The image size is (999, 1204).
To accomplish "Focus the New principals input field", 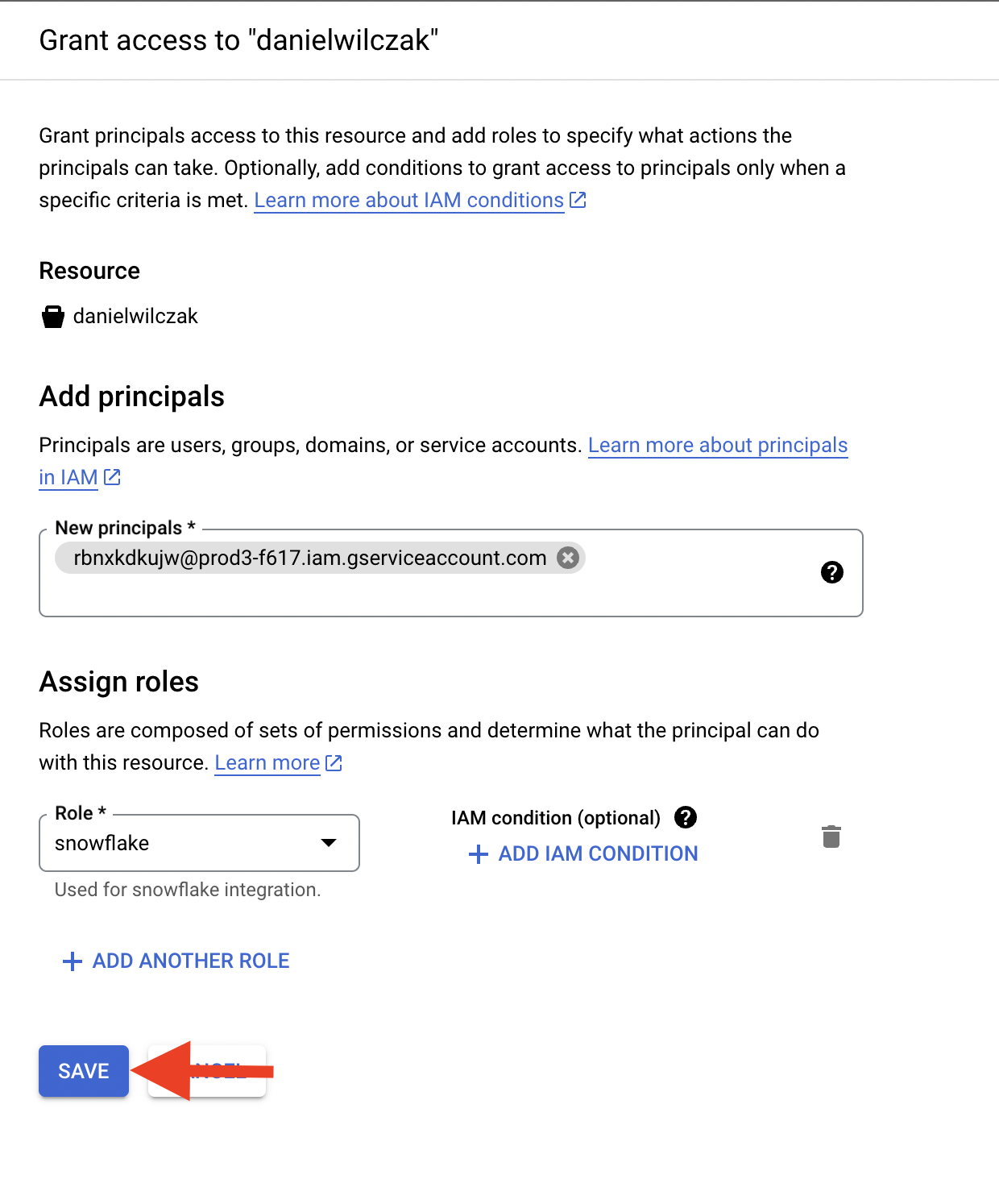I will tap(451, 573).
